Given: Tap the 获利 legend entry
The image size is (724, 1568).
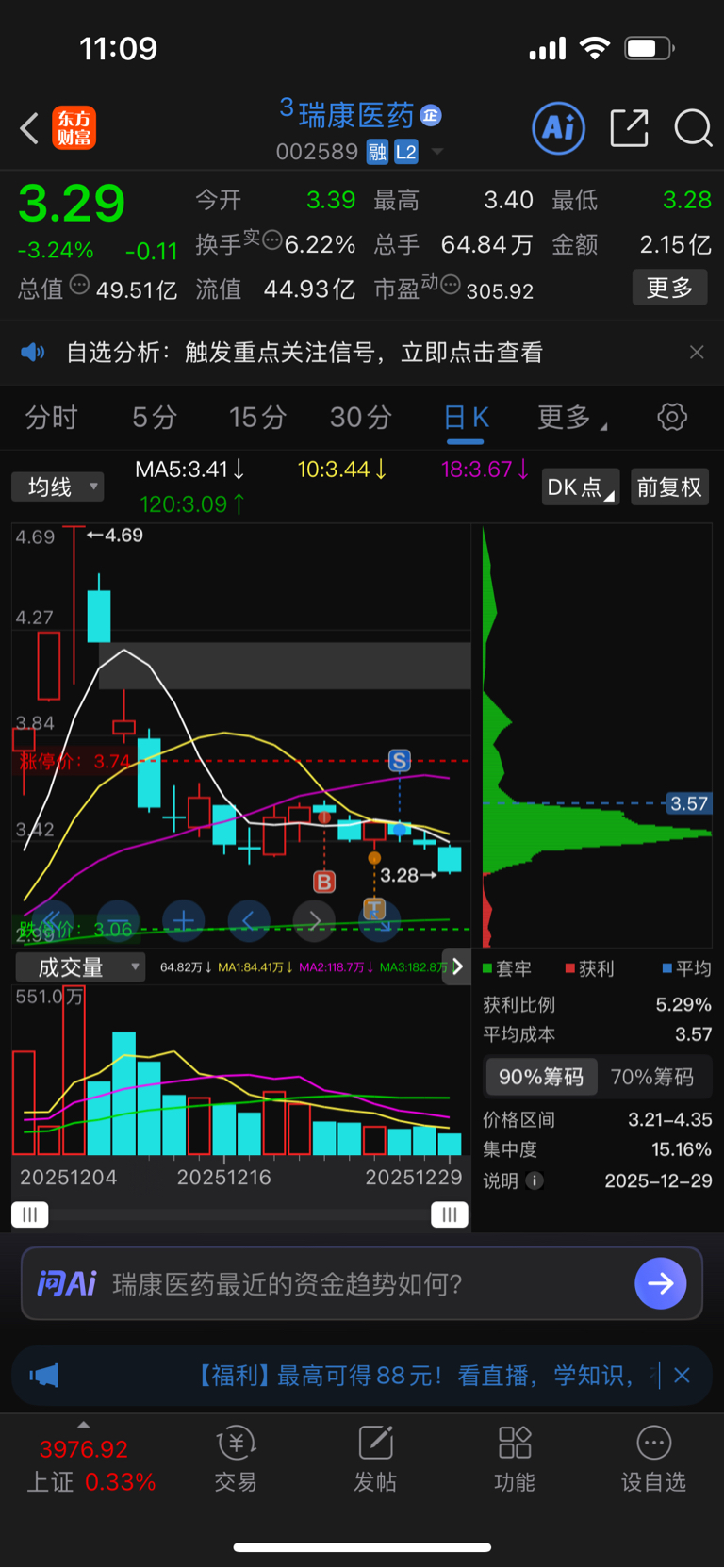Looking at the screenshot, I should [x=590, y=968].
